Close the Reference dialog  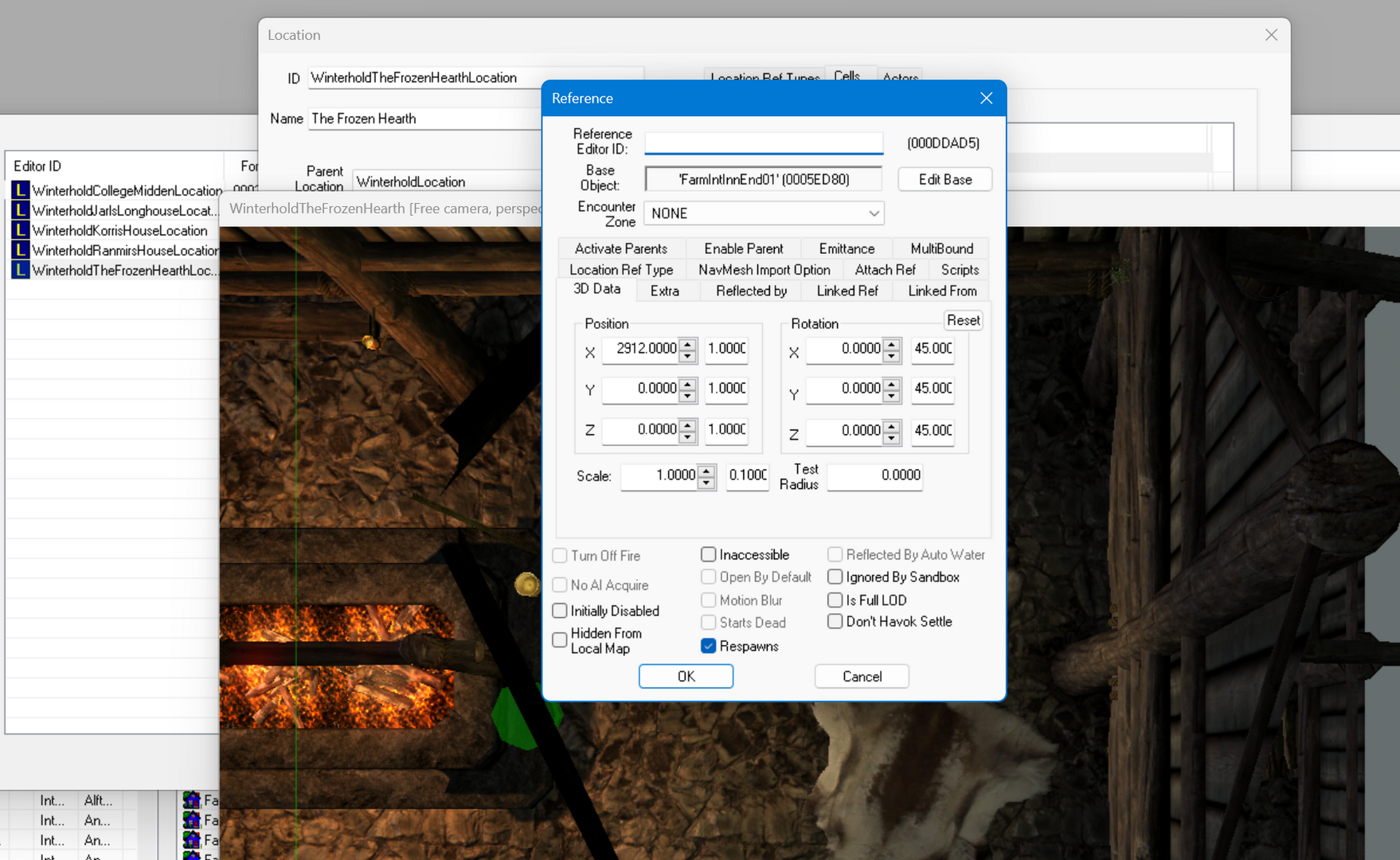pyautogui.click(x=986, y=98)
